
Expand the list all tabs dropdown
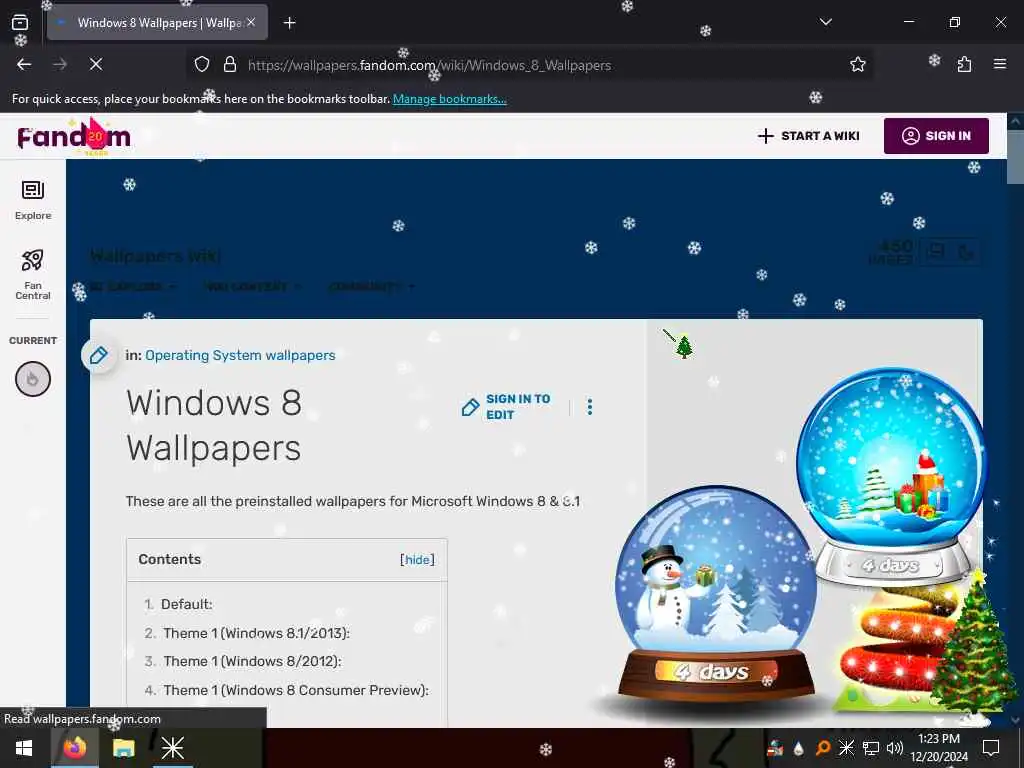pos(825,22)
